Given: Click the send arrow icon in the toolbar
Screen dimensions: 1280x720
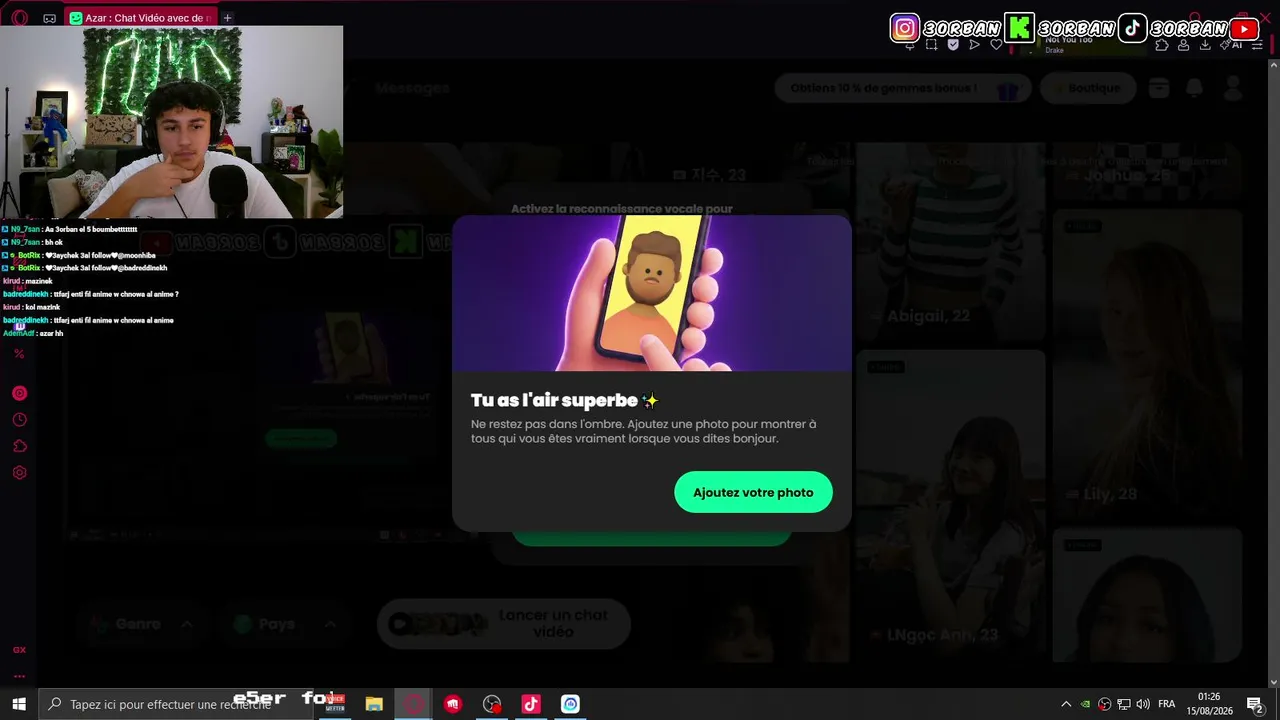Looking at the screenshot, I should coord(975,45).
